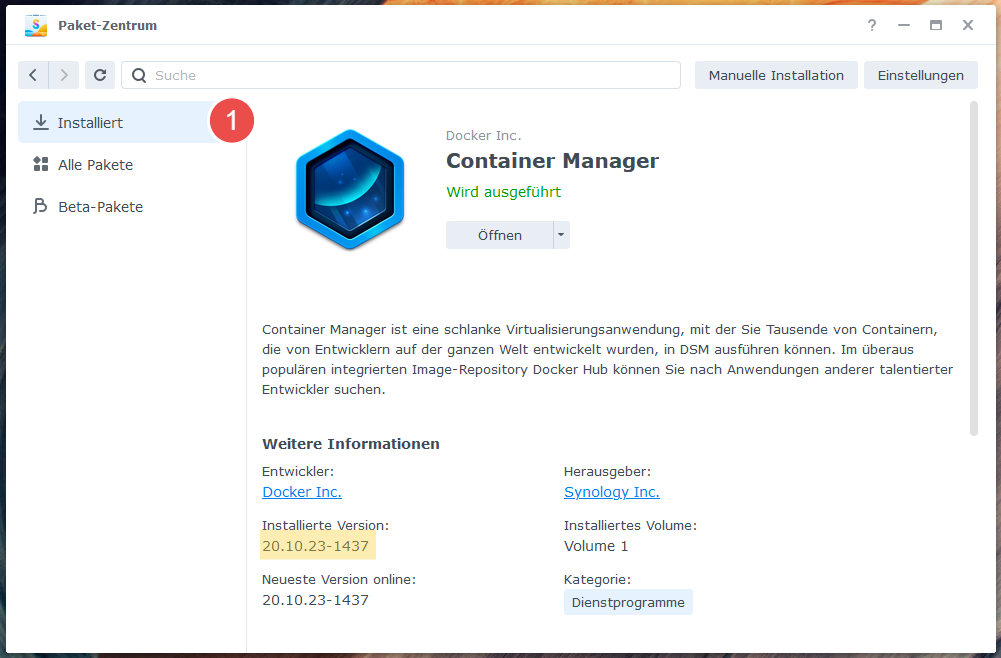This screenshot has height=658, width=1001.
Task: Click the Dienstprogramme category tag
Action: [628, 602]
